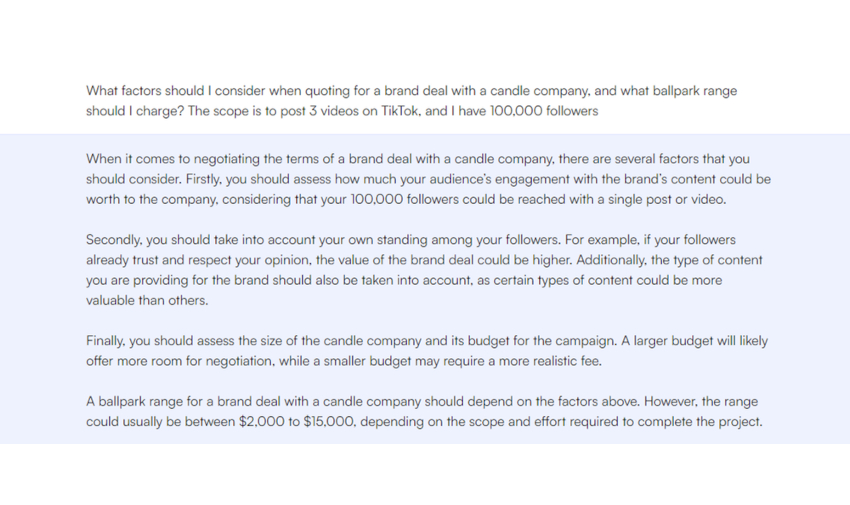
Task: Click "What factors should I consider" in the question
Action: point(182,91)
